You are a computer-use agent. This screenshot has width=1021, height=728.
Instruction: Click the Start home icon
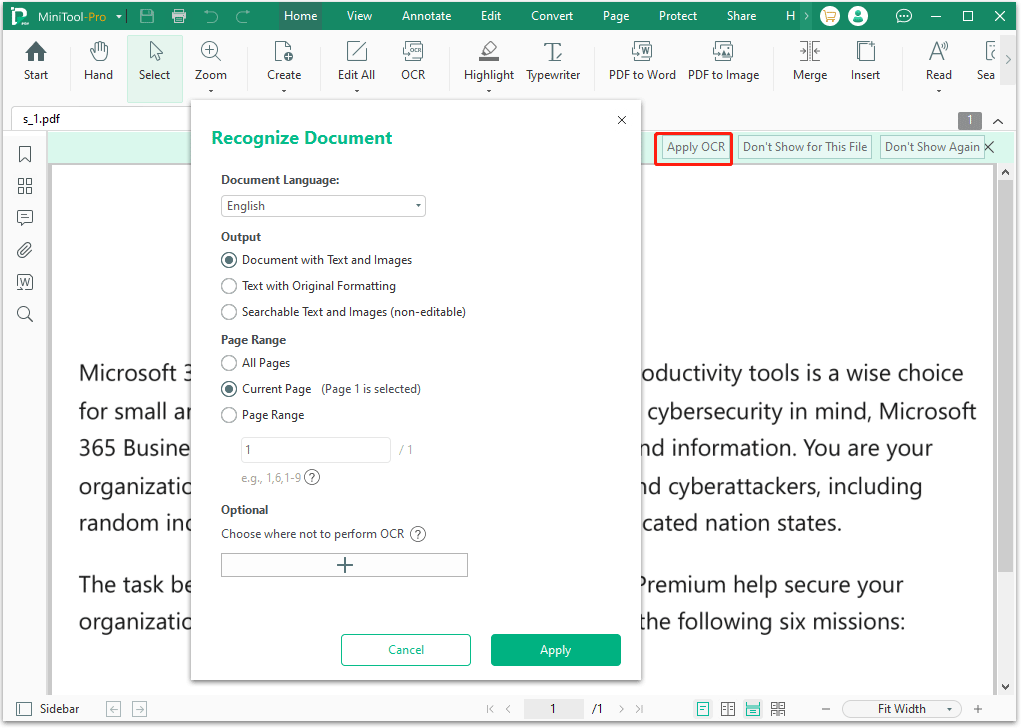tap(36, 62)
